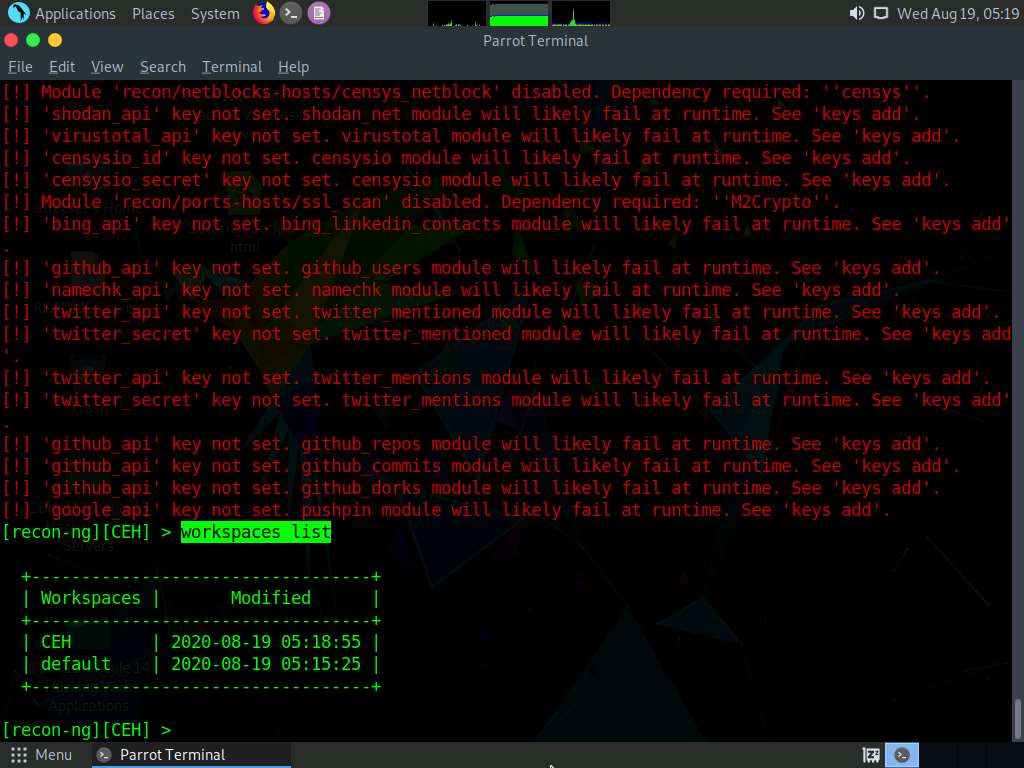Open the Search menu in Parrot Terminal
The image size is (1024, 768).
coord(163,67)
